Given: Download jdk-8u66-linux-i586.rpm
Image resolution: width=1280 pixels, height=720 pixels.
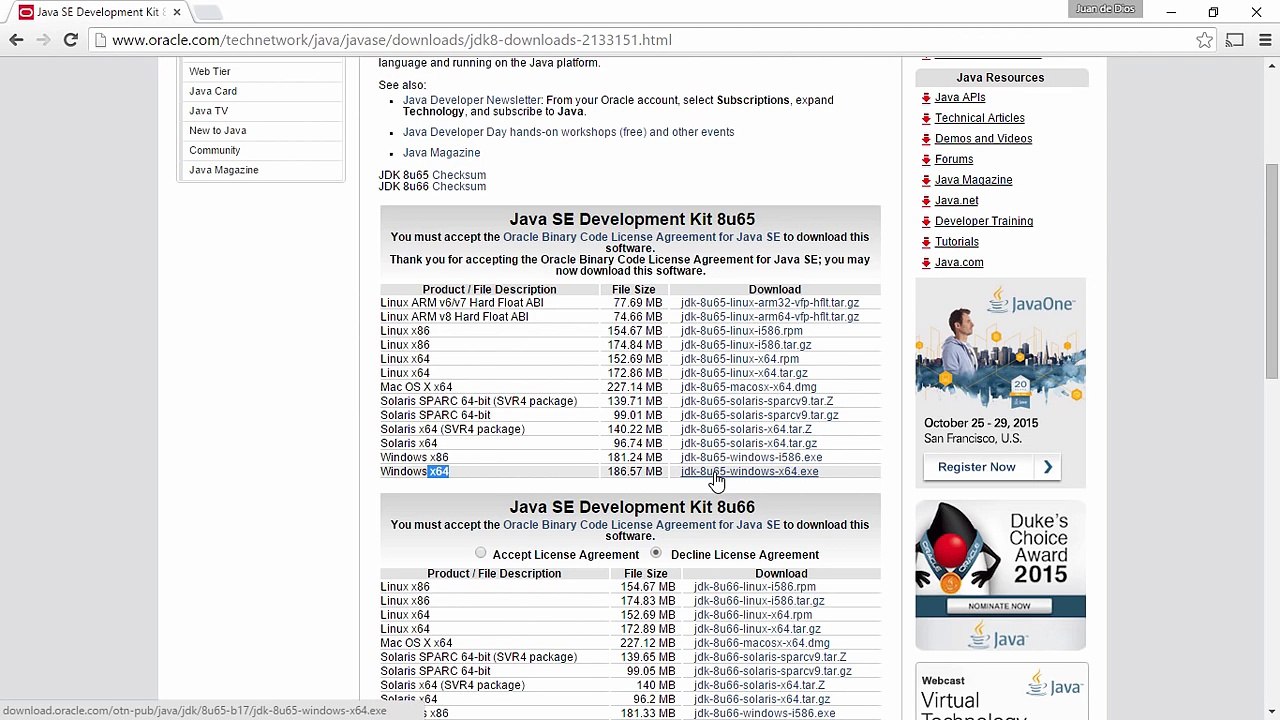Looking at the screenshot, I should click(x=755, y=587).
